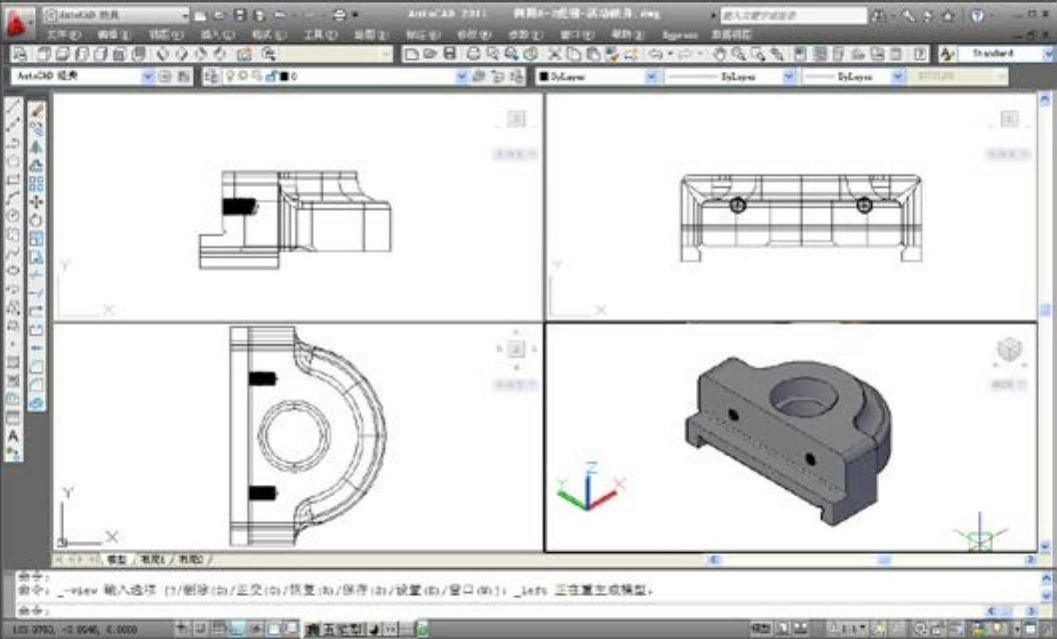This screenshot has height=639, width=1057.
Task: Click the SW Isometric view icon
Action: 162,54
